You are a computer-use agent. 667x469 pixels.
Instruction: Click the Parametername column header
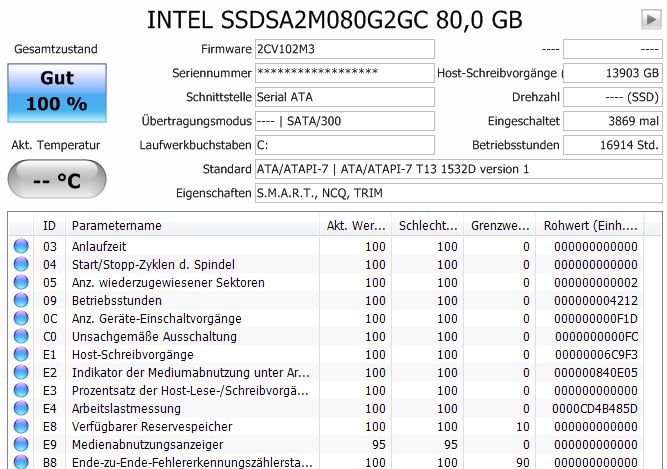pyautogui.click(x=190, y=226)
